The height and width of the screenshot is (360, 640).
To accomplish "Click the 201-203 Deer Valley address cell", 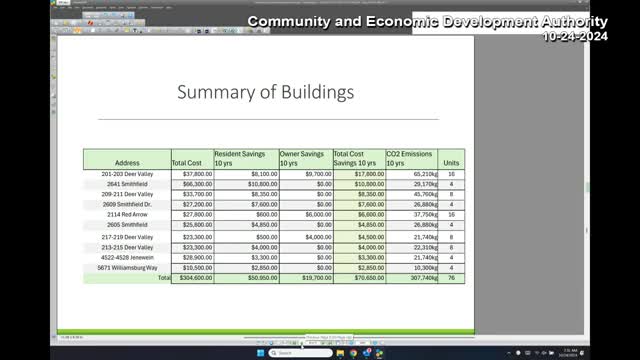I will click(127, 174).
